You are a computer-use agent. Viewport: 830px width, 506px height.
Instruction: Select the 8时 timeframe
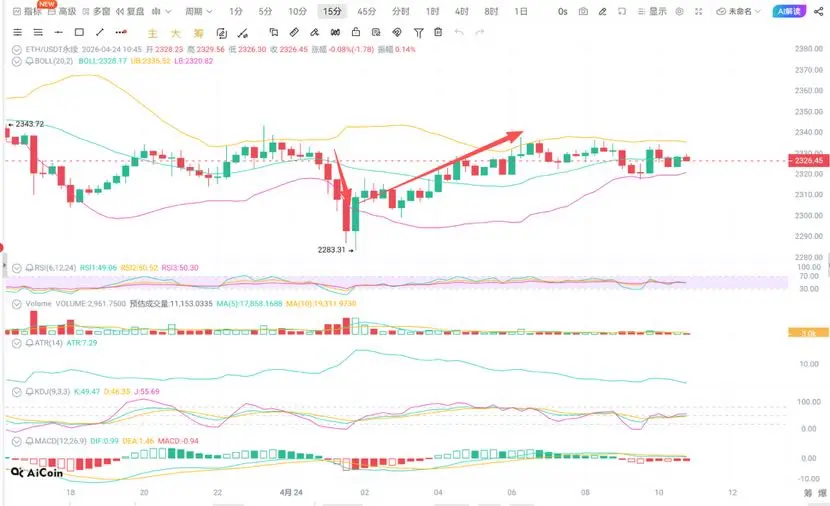(491, 11)
